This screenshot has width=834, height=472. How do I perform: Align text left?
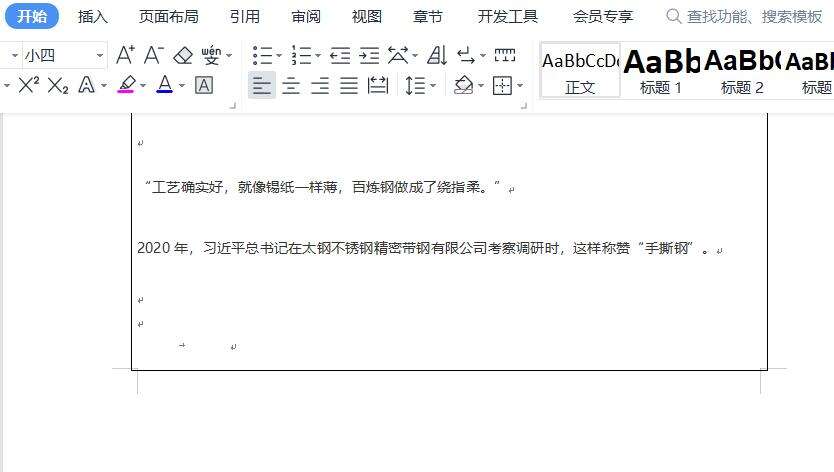pyautogui.click(x=262, y=85)
